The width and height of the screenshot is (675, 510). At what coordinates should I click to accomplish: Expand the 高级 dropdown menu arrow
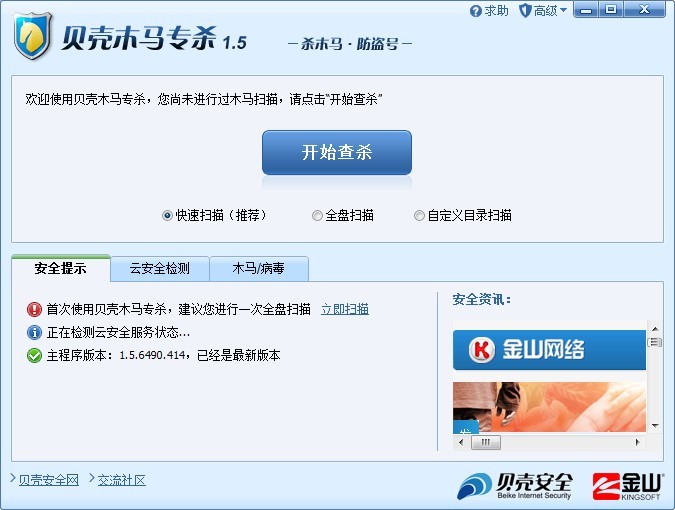(564, 9)
